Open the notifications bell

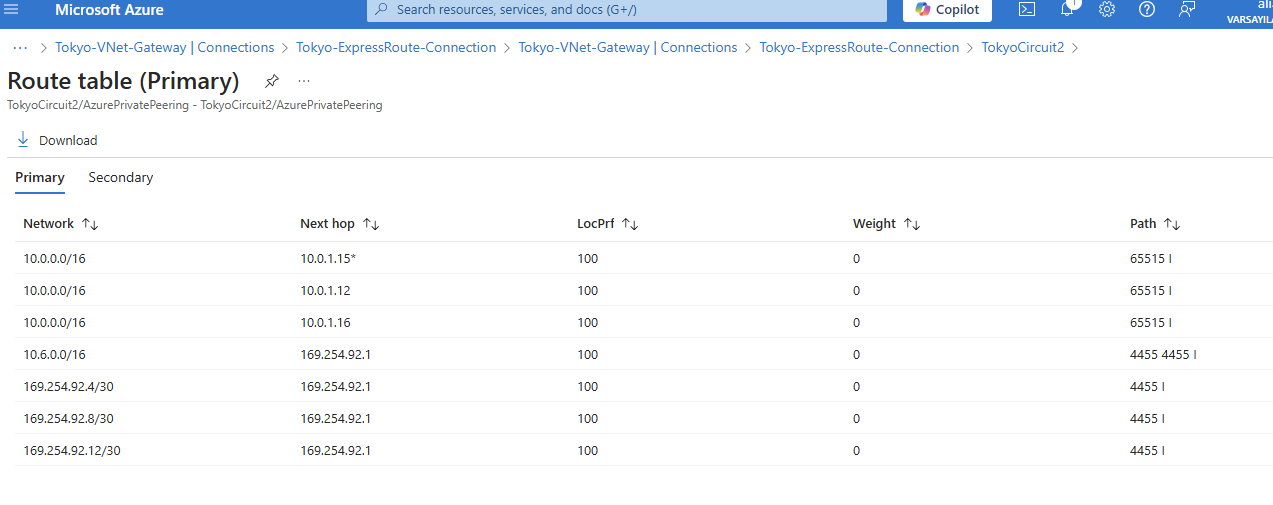coord(1067,9)
